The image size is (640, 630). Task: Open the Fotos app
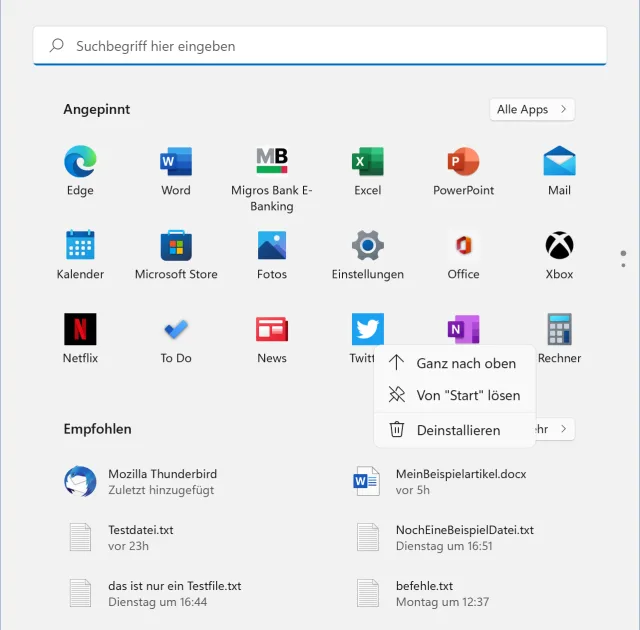(x=272, y=255)
